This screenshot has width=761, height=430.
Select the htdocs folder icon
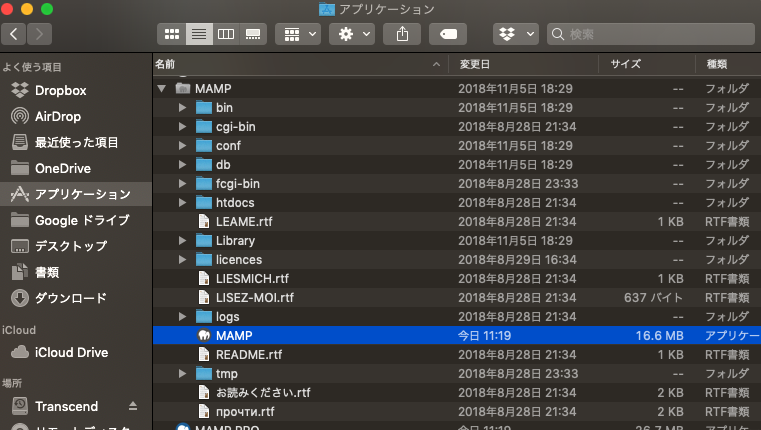[x=204, y=202]
